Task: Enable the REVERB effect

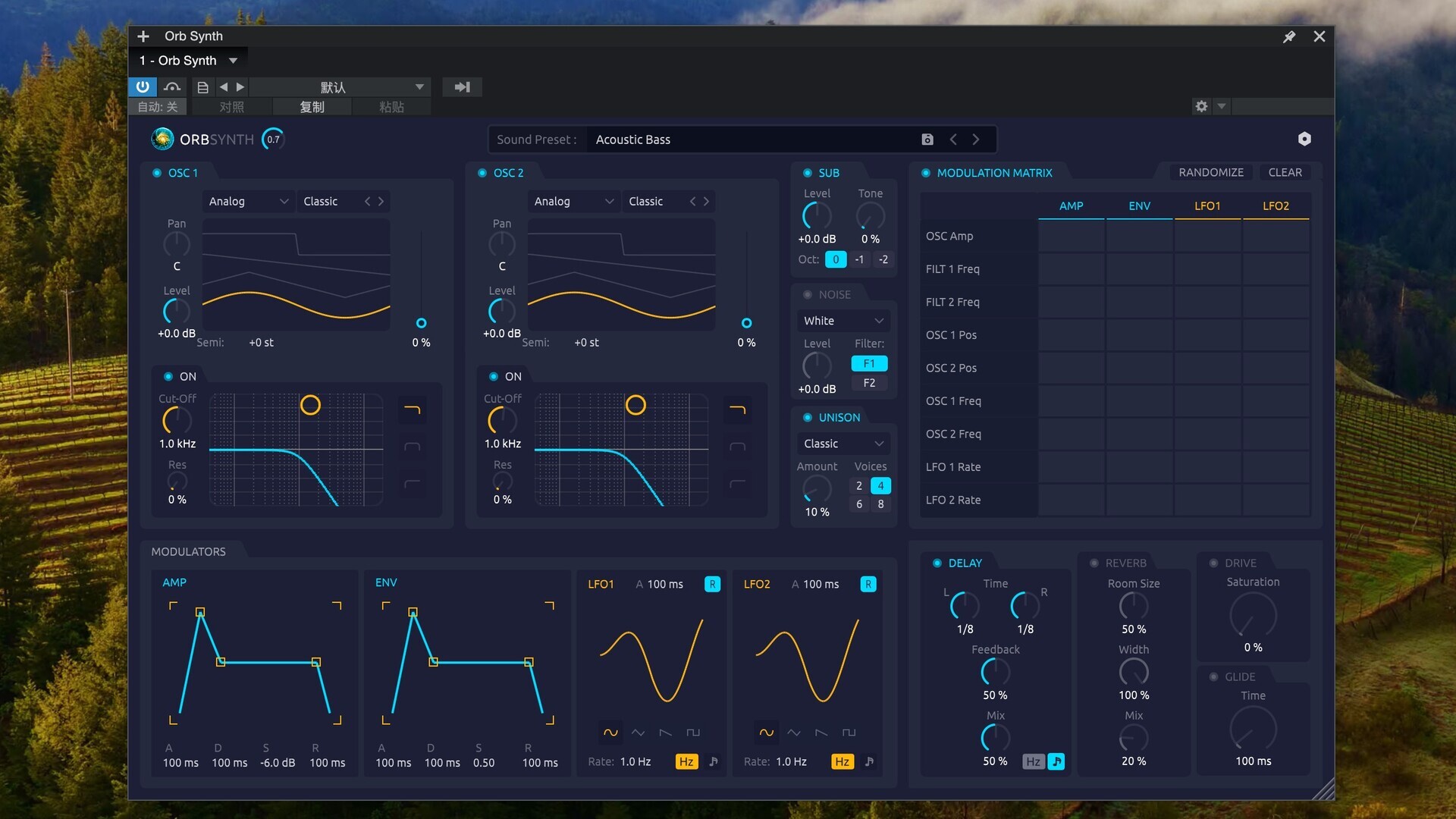Action: coord(1094,563)
